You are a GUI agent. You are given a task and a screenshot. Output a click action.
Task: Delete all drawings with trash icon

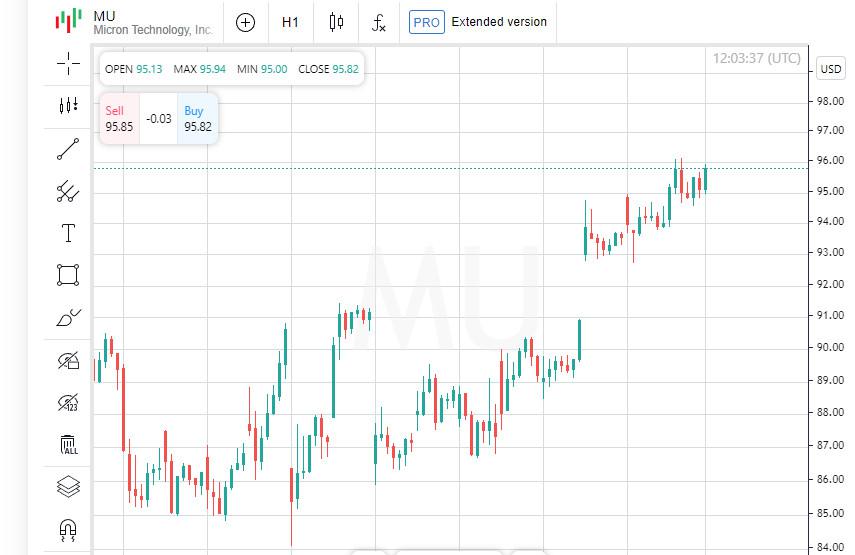69,444
